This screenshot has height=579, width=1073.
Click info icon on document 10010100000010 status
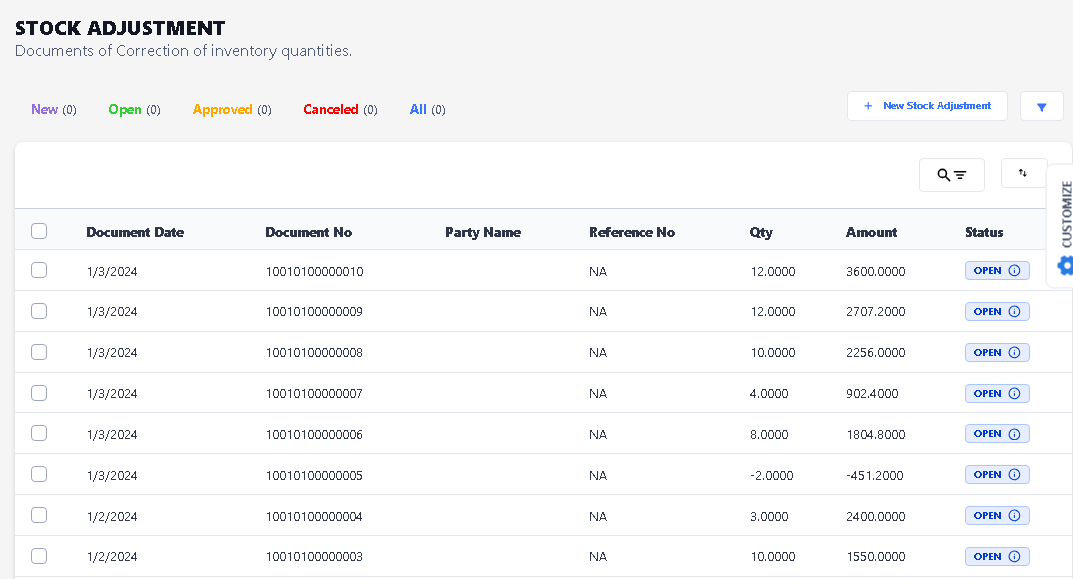coord(1014,271)
